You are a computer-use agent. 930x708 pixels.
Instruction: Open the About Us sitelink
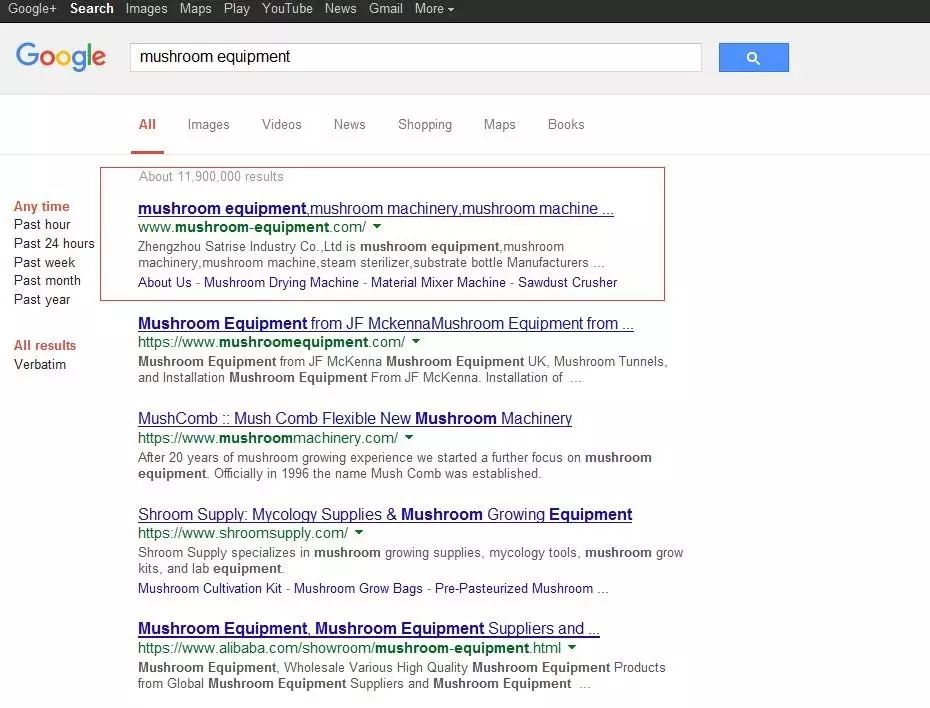[x=164, y=282]
